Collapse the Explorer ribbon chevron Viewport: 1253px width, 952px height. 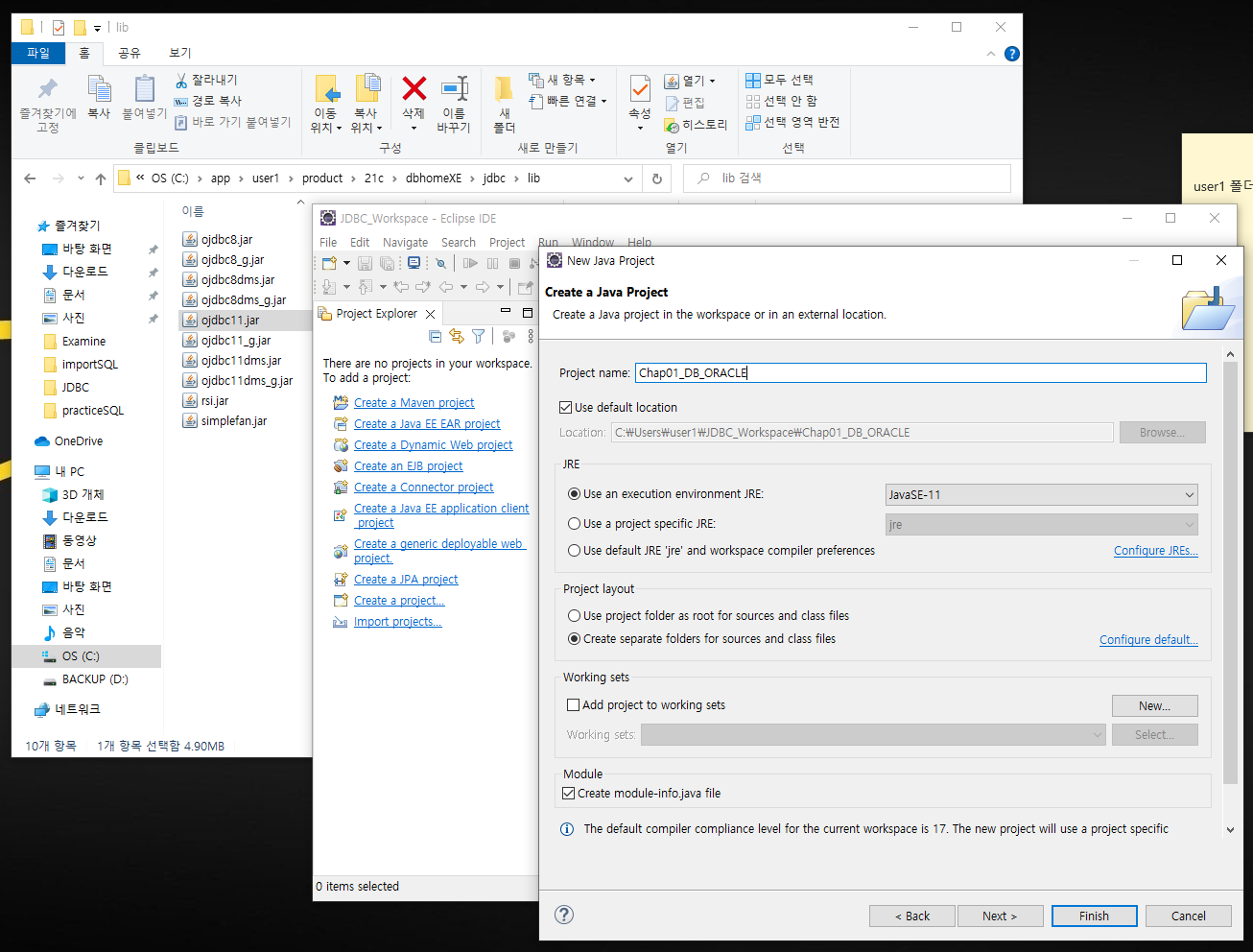(991, 54)
